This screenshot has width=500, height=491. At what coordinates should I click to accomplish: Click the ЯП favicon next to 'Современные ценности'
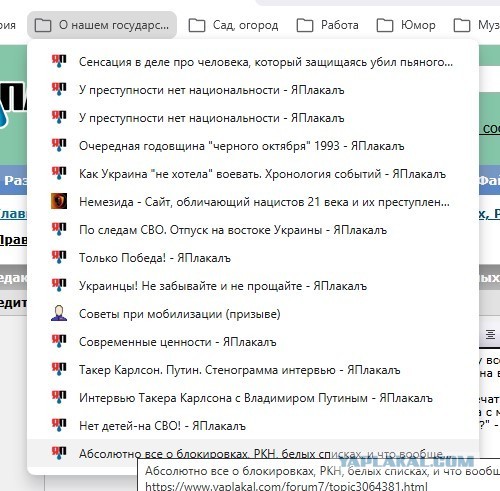coord(59,341)
